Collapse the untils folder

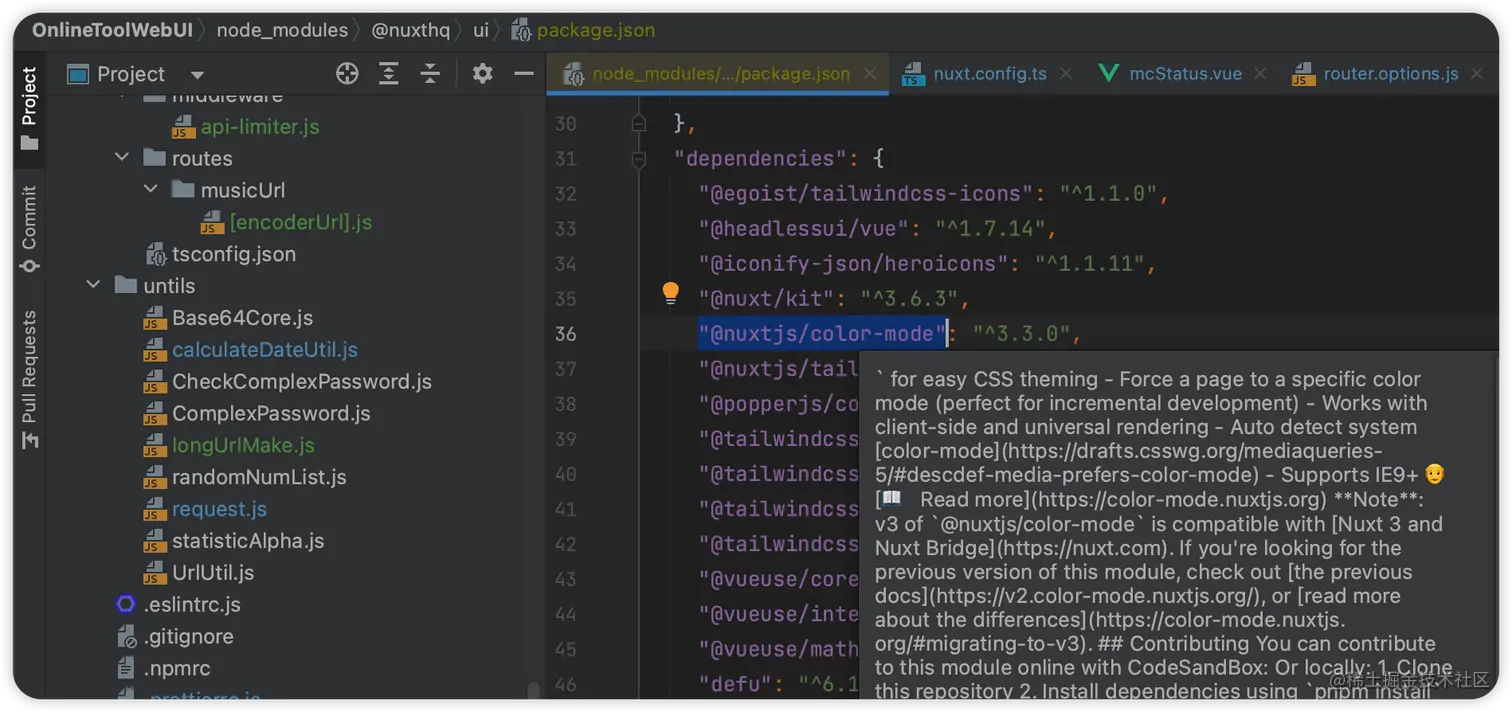click(93, 285)
